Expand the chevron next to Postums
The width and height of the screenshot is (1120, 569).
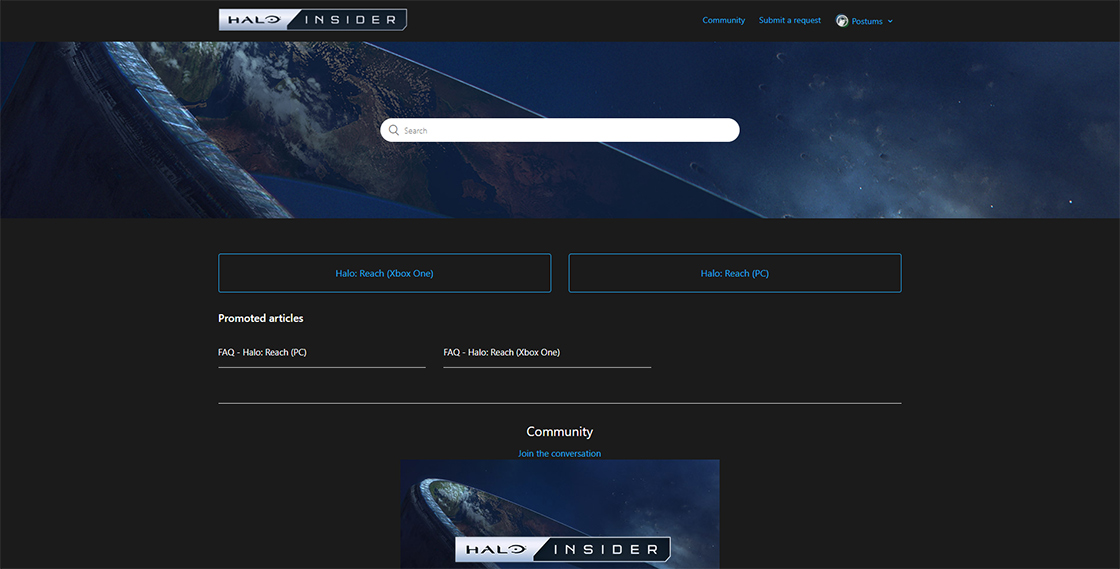coord(890,21)
